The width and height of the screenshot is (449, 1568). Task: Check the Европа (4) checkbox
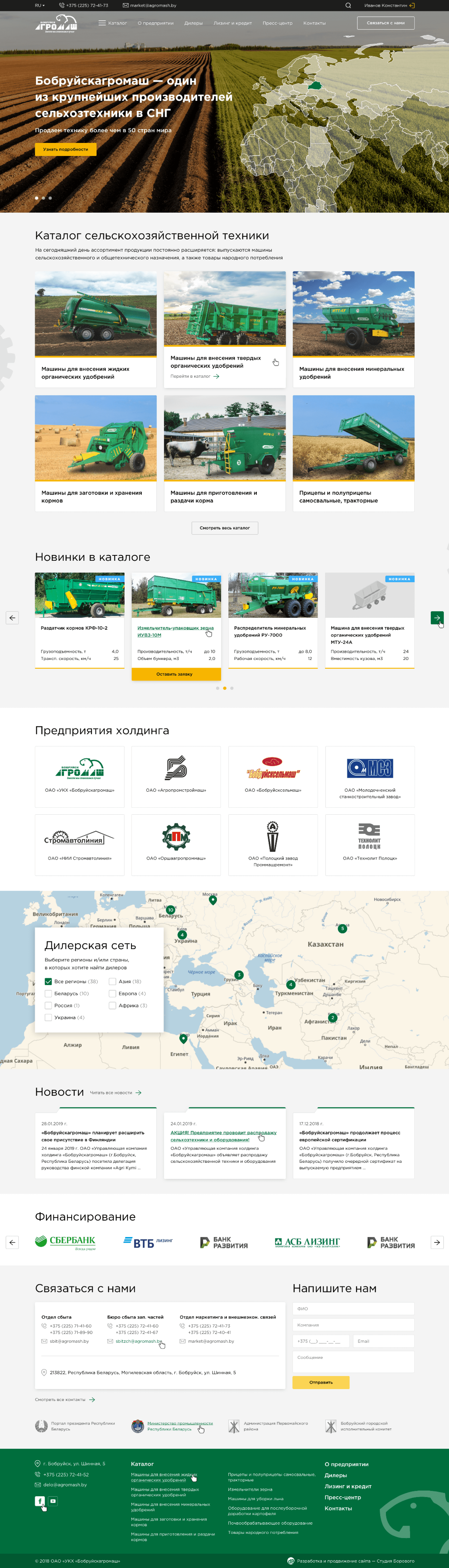pyautogui.click(x=112, y=993)
